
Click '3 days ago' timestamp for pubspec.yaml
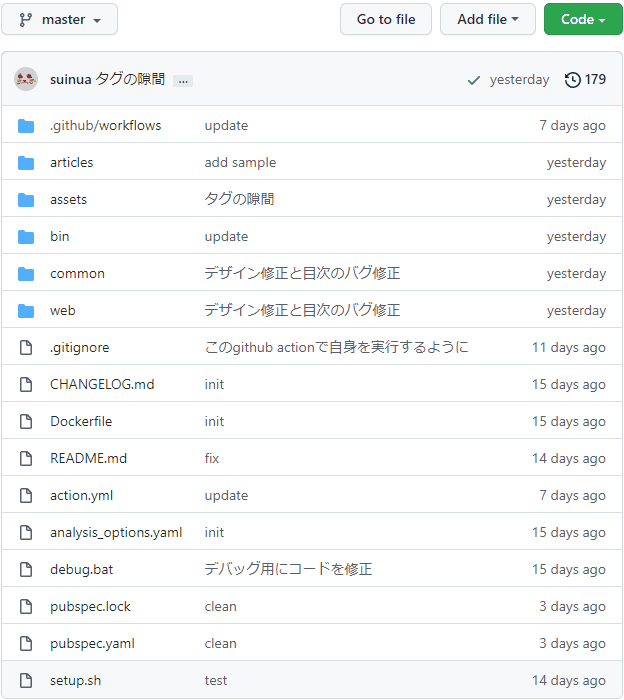(x=572, y=644)
